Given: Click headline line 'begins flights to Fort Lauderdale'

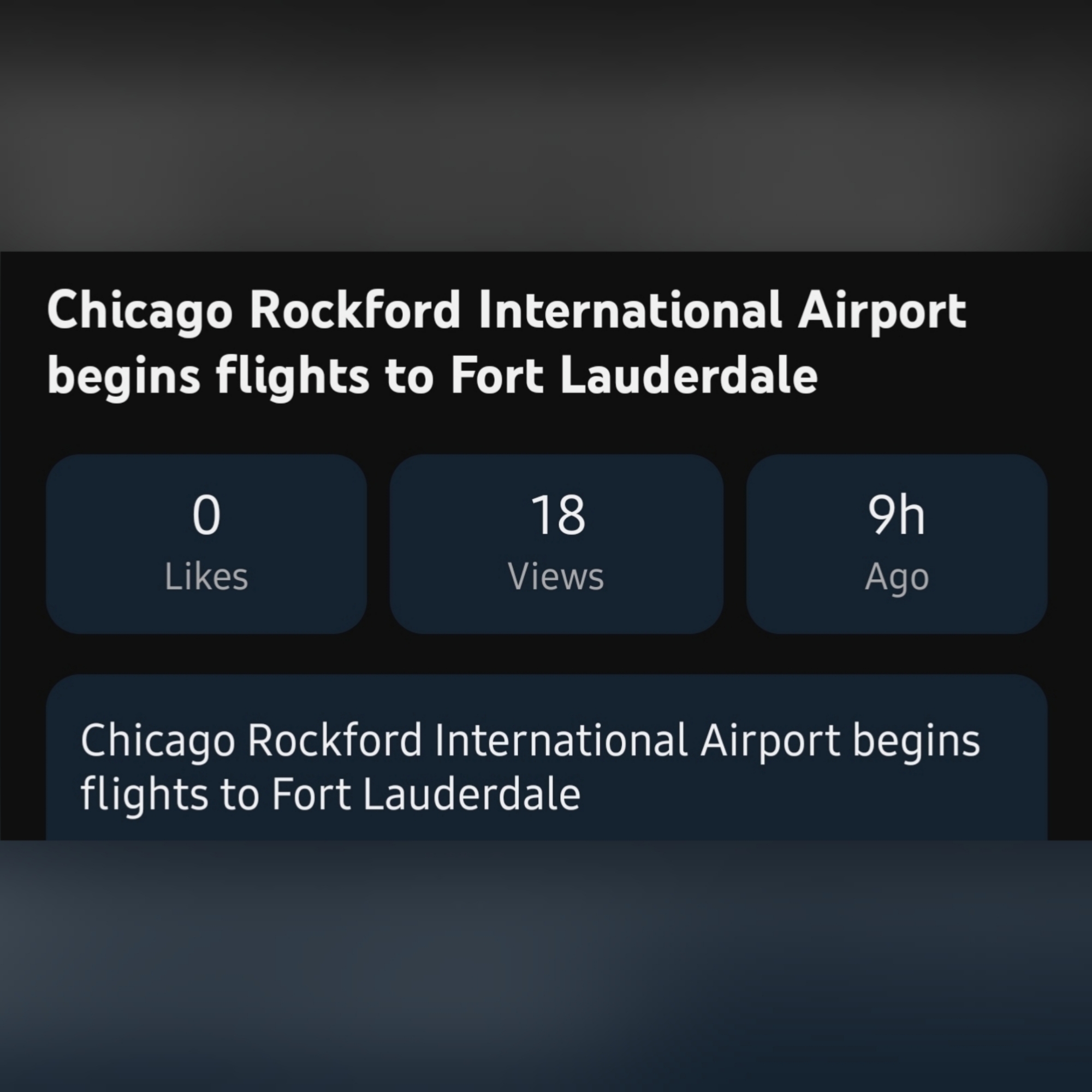Looking at the screenshot, I should pyautogui.click(x=432, y=377).
